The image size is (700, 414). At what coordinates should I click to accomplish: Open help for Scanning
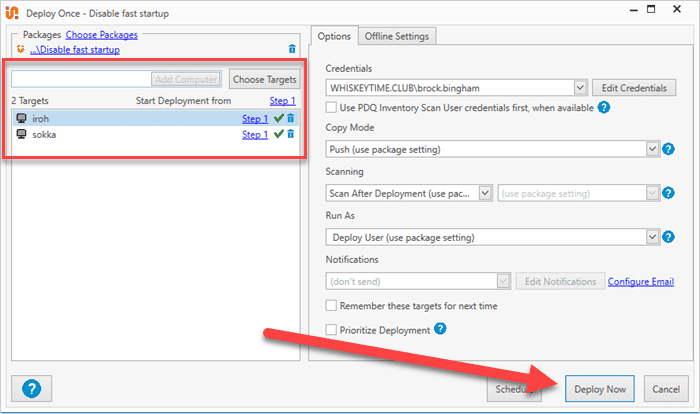(x=668, y=193)
